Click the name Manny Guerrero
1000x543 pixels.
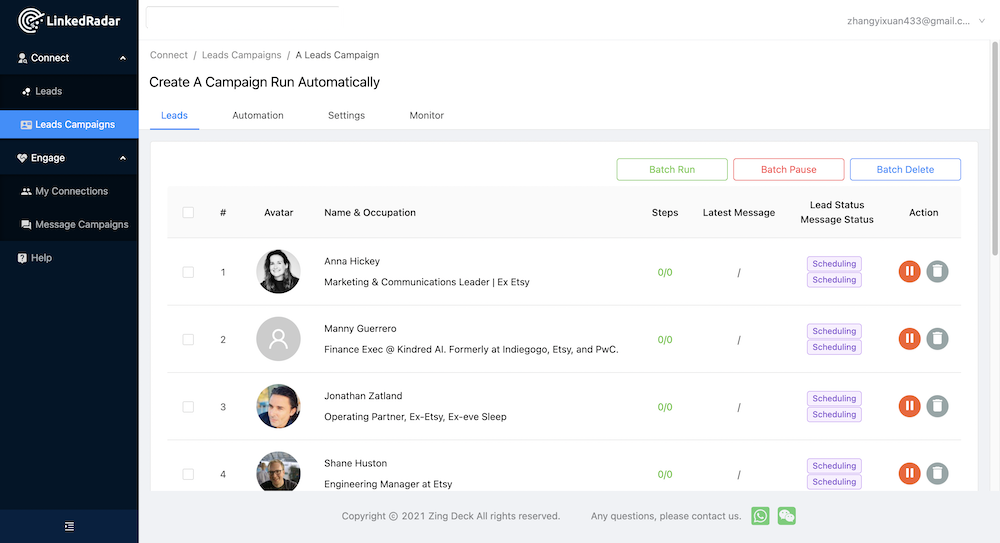pos(360,329)
